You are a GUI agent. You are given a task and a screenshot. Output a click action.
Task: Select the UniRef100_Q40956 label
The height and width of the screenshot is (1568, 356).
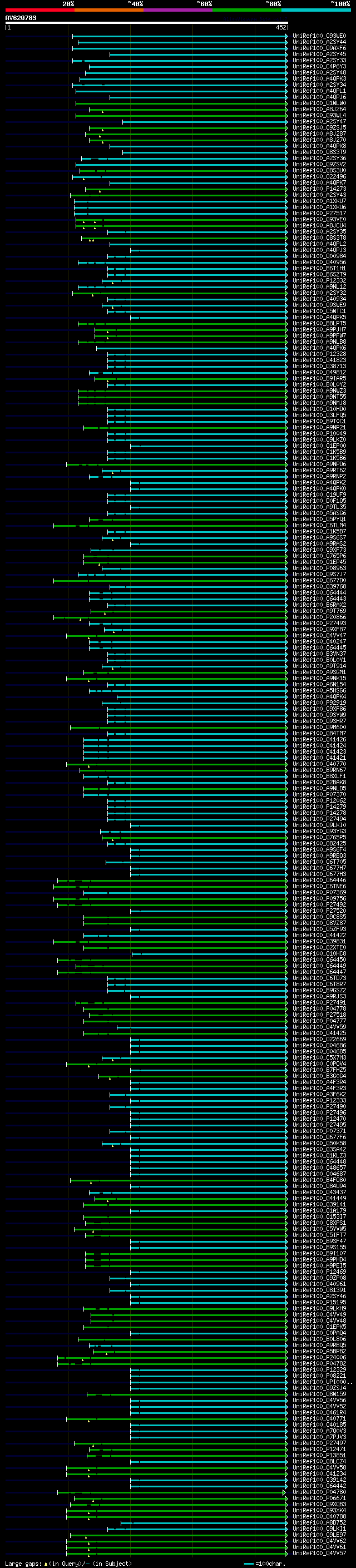coord(319,263)
